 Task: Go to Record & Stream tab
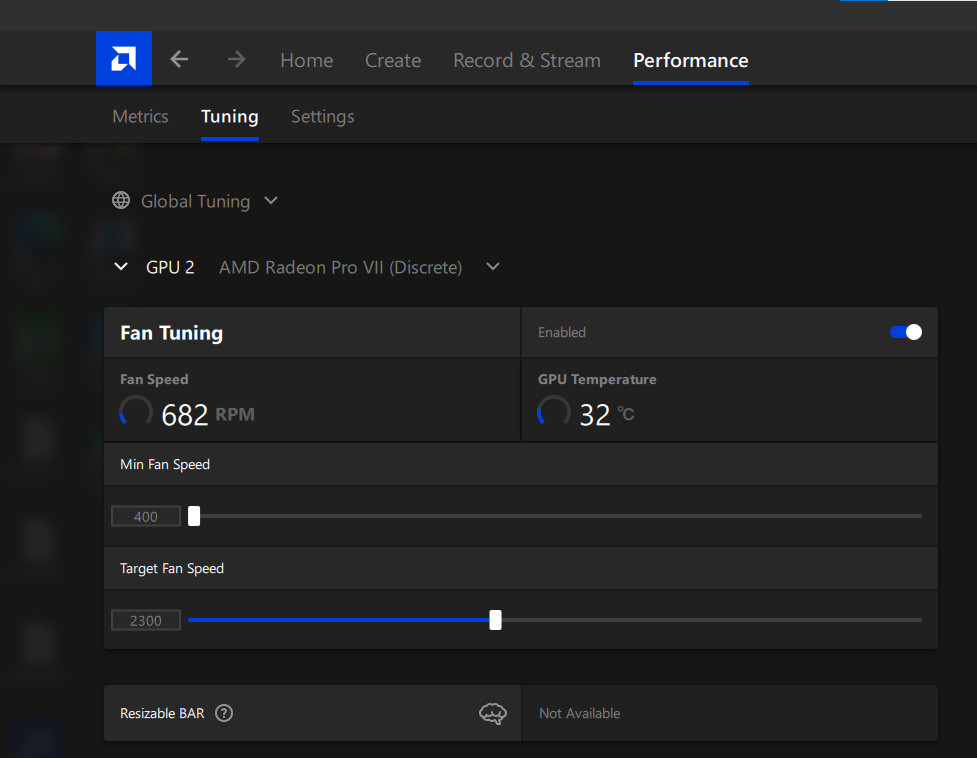click(x=527, y=60)
